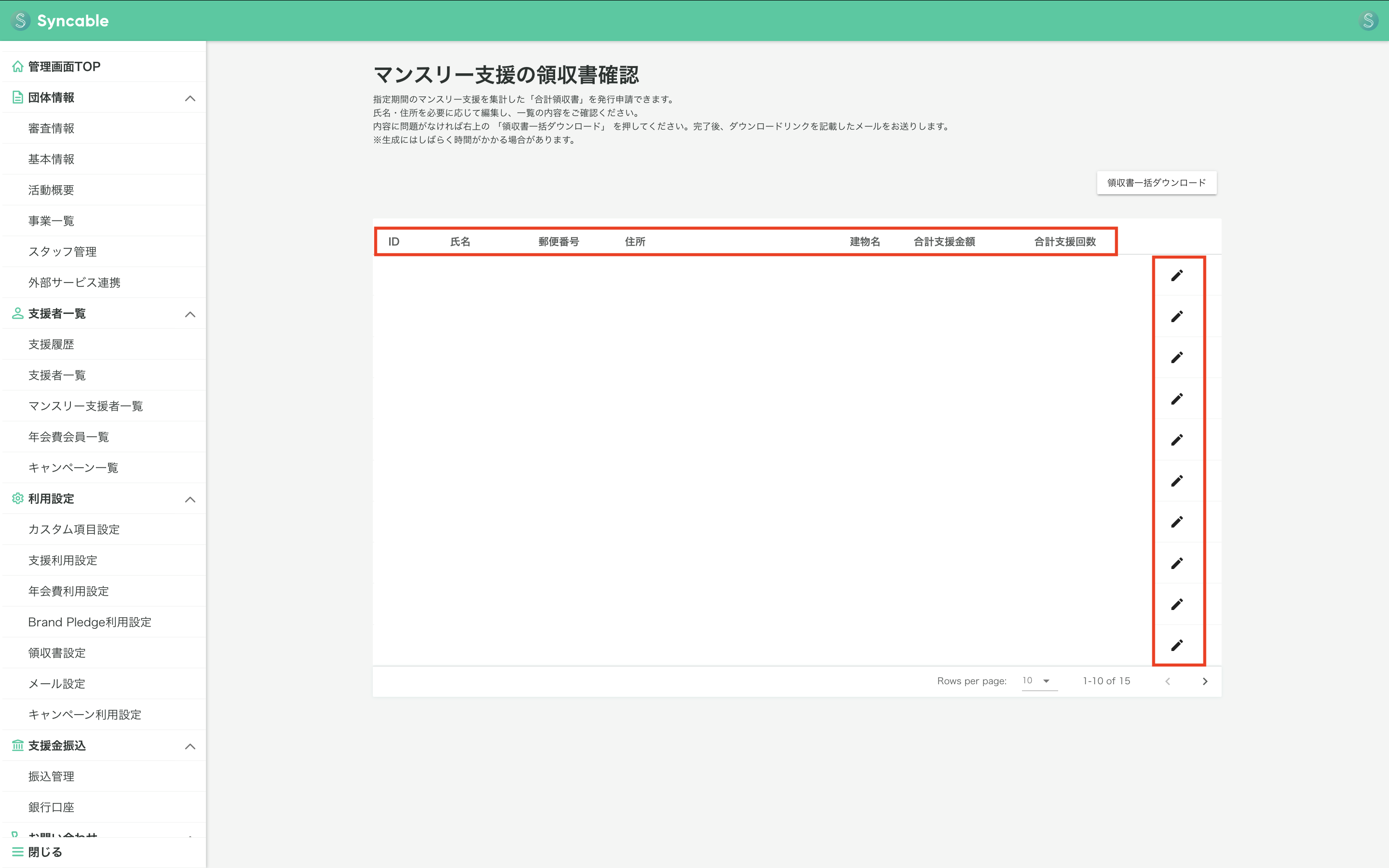Viewport: 1389px width, 868px height.
Task: Click the pencil icon on the fifth table row
Action: pyautogui.click(x=1178, y=439)
